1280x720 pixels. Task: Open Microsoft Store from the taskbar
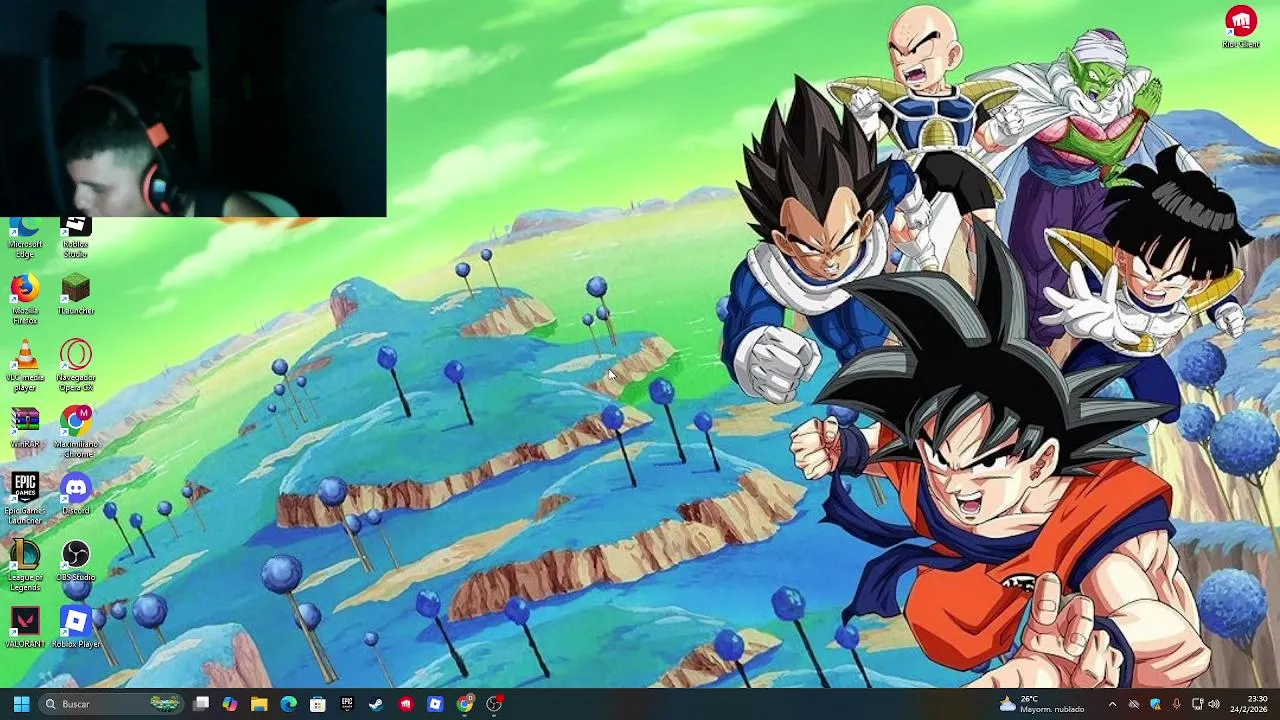tap(318, 704)
